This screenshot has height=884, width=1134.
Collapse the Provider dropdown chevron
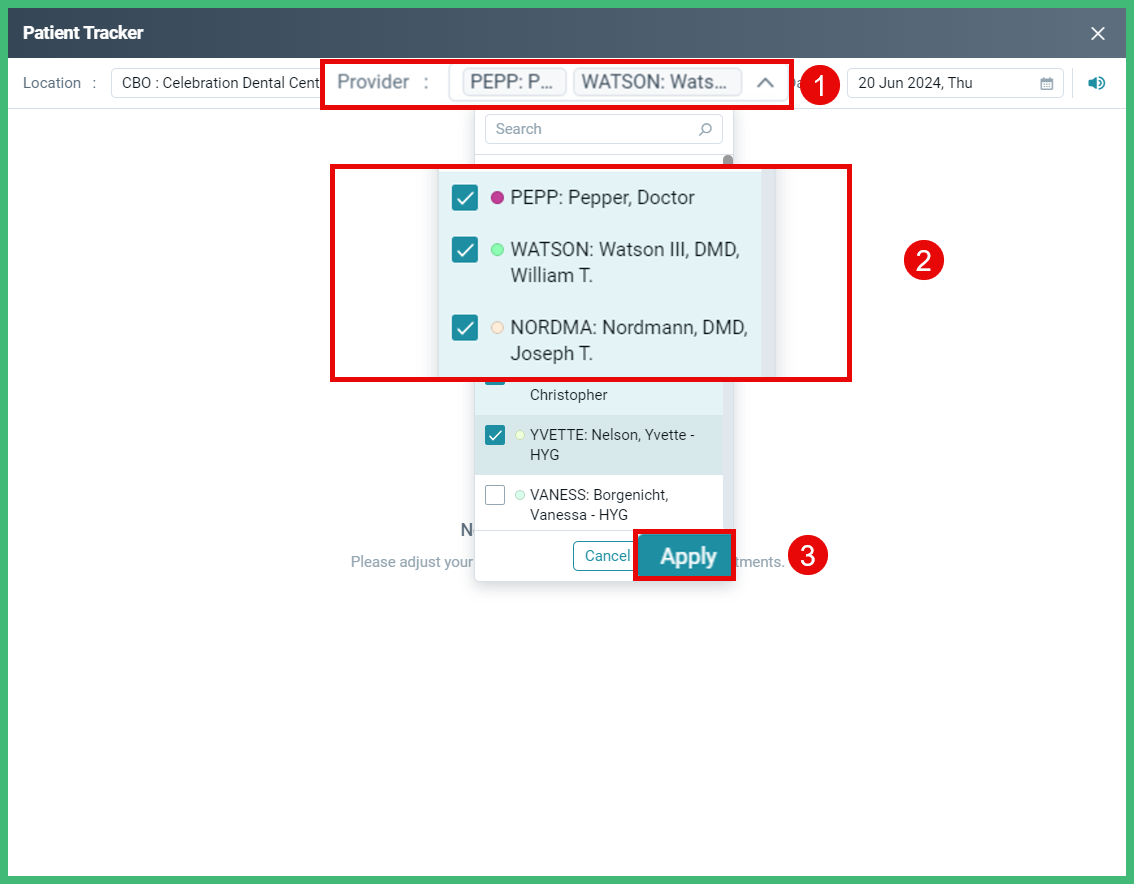(x=765, y=83)
